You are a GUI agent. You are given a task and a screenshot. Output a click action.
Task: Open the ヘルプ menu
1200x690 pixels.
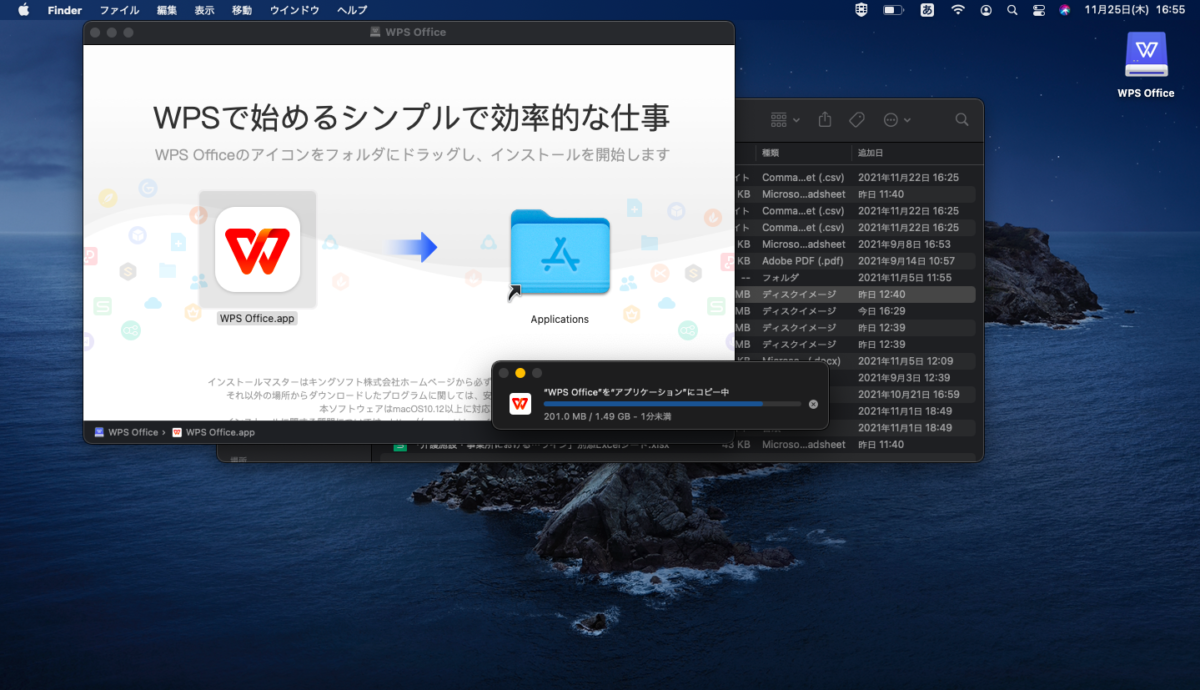point(352,10)
